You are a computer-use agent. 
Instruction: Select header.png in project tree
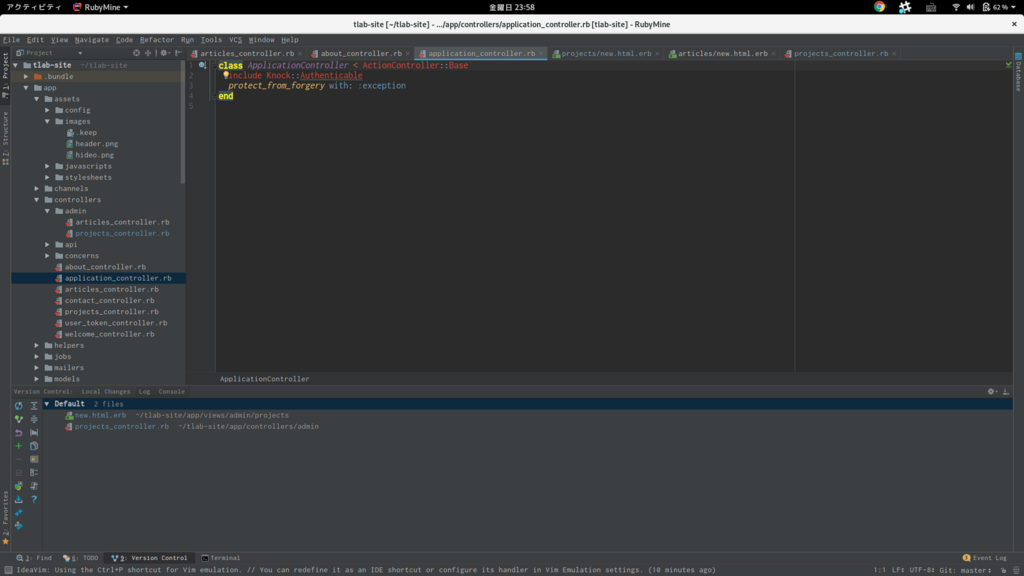[x=96, y=144]
